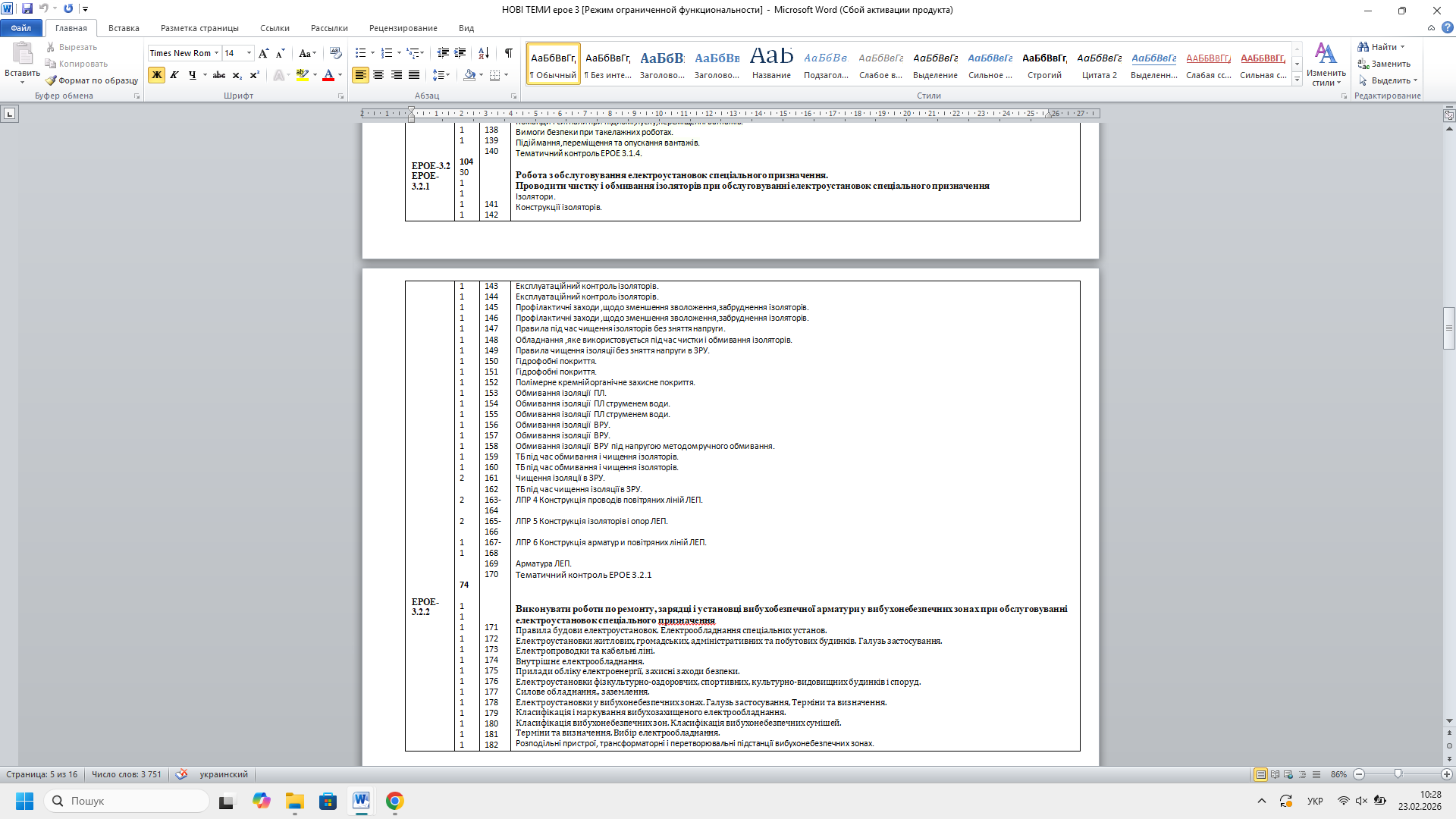Click the Grow Font icon
Viewport: 1456px width, 819px height.
[263, 53]
